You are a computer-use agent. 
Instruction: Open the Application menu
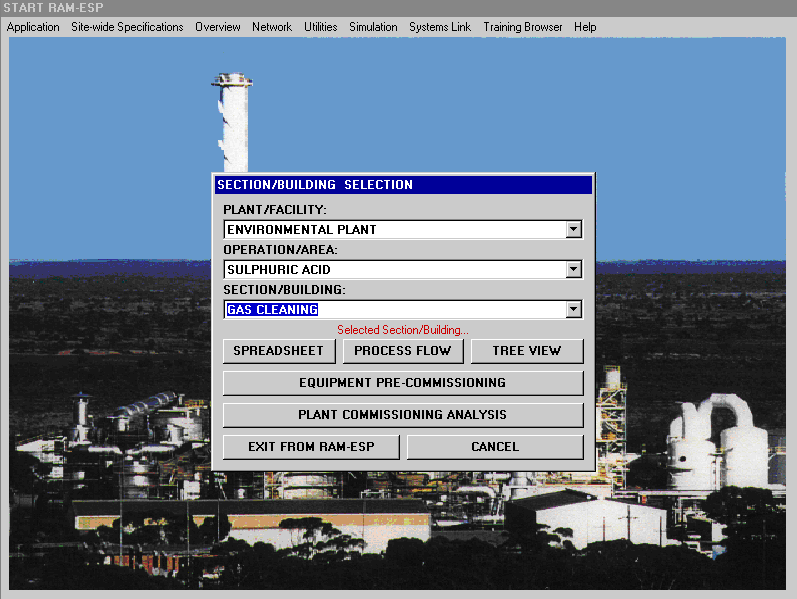33,27
